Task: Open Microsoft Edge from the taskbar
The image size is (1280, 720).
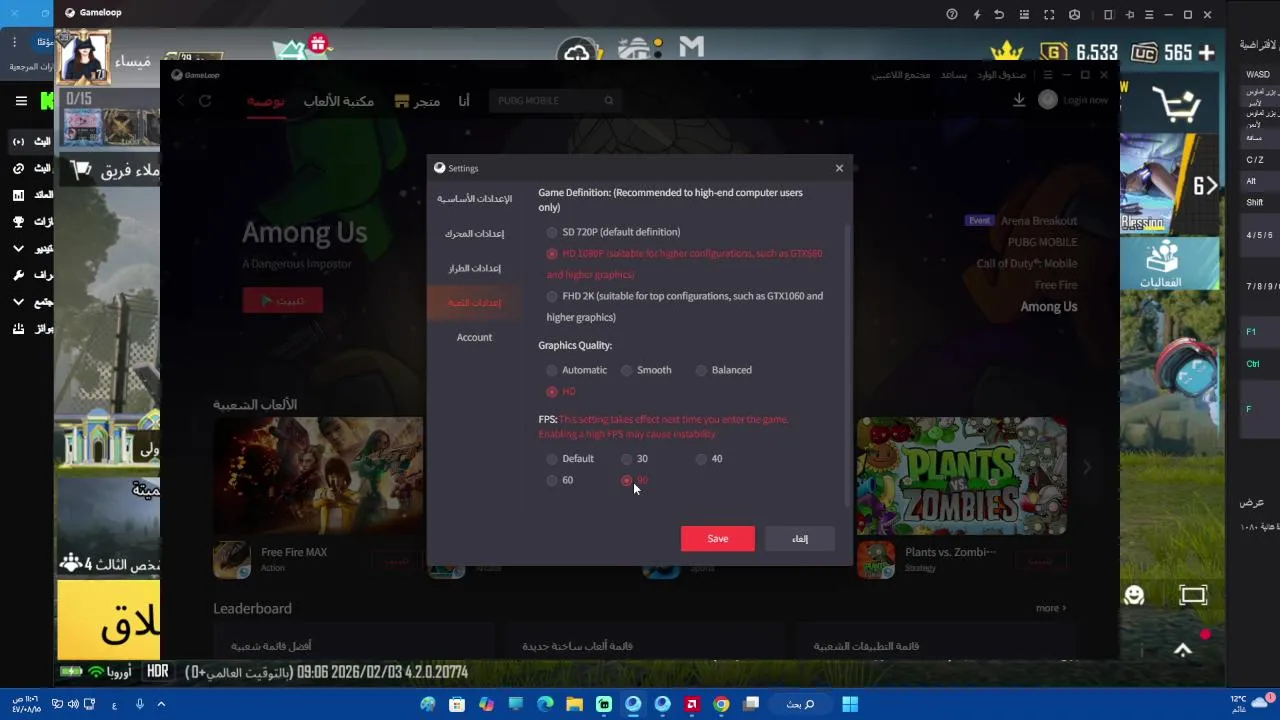Action: (545, 704)
